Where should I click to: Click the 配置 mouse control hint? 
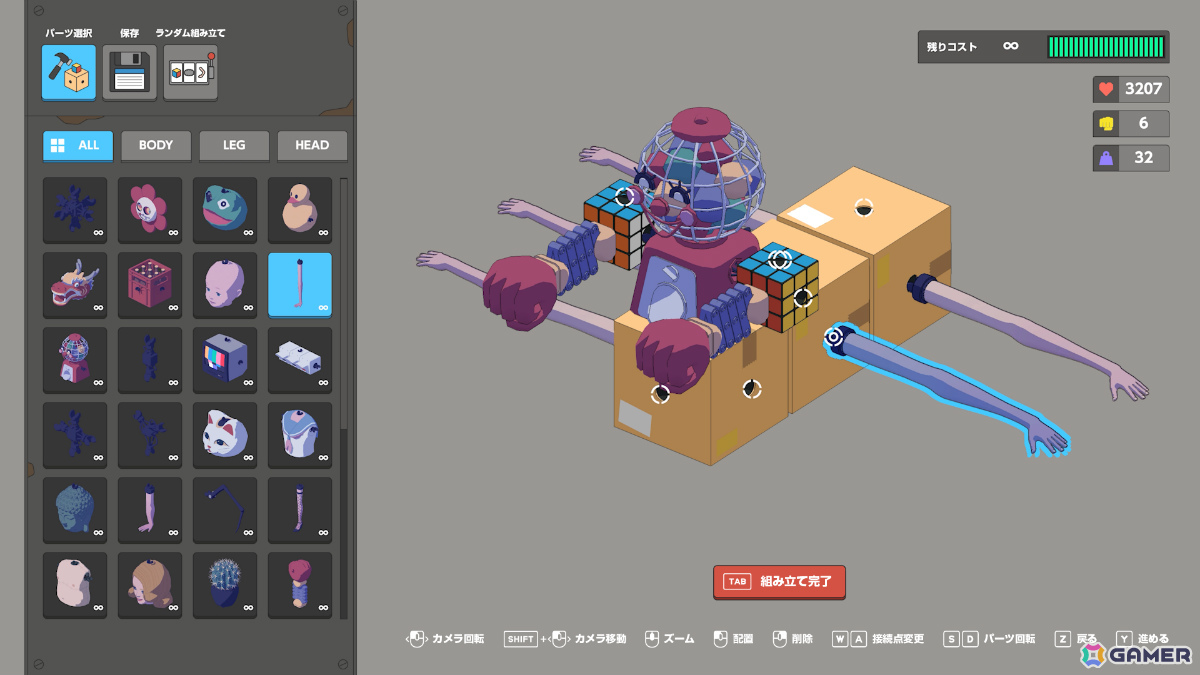tap(732, 638)
